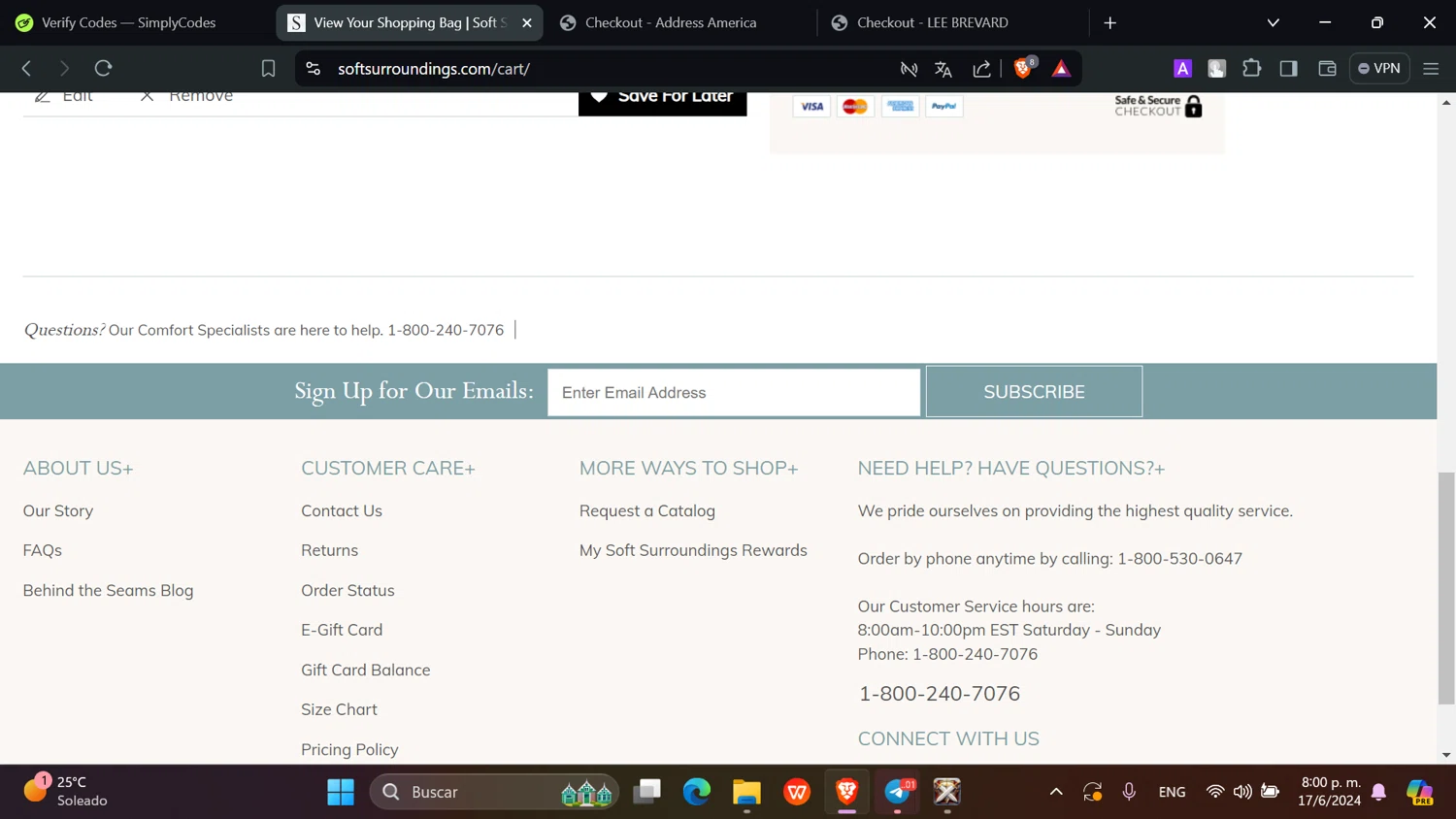1456x819 pixels.
Task: Close the View Your Shopping Bag tab
Action: (527, 22)
